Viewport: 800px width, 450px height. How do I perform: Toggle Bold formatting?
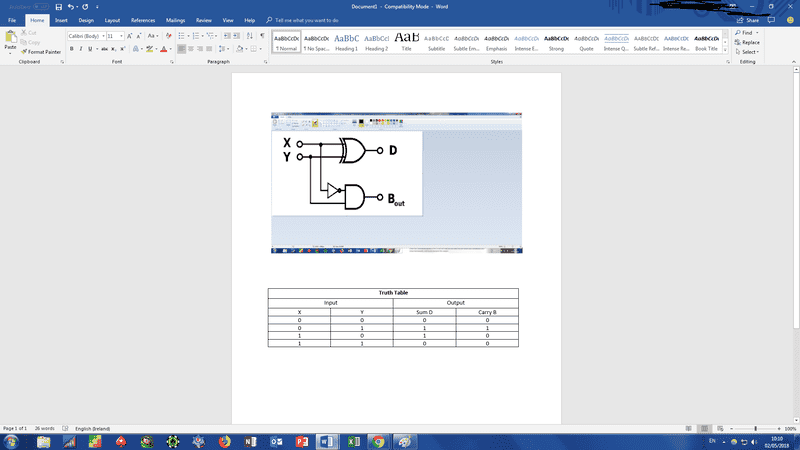(x=72, y=48)
